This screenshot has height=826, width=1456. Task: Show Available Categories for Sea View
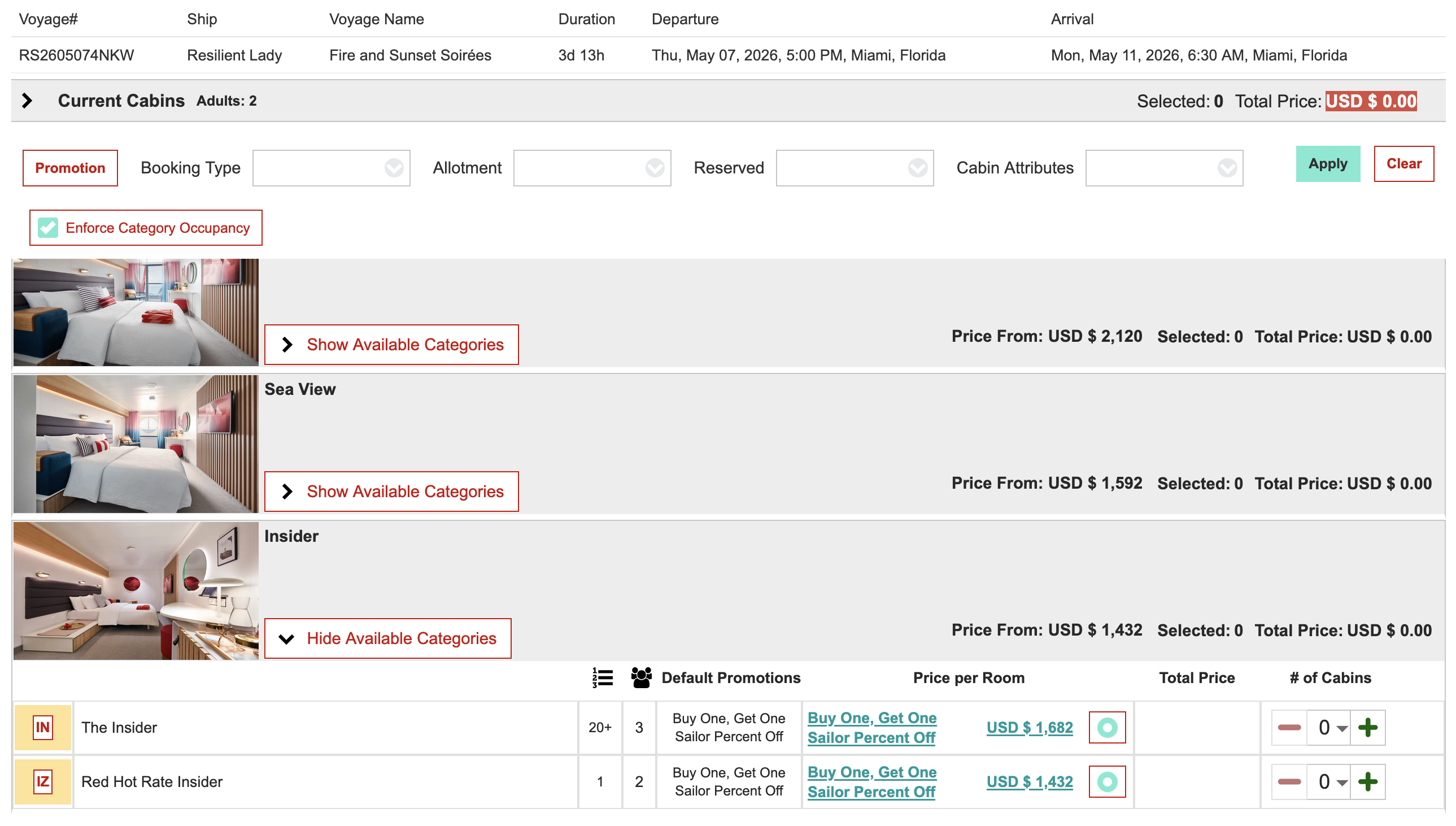[391, 492]
